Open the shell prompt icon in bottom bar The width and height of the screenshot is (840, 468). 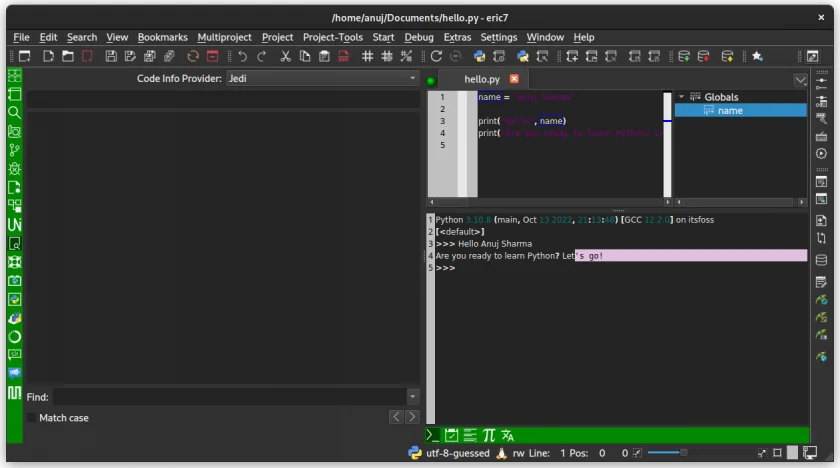point(432,435)
